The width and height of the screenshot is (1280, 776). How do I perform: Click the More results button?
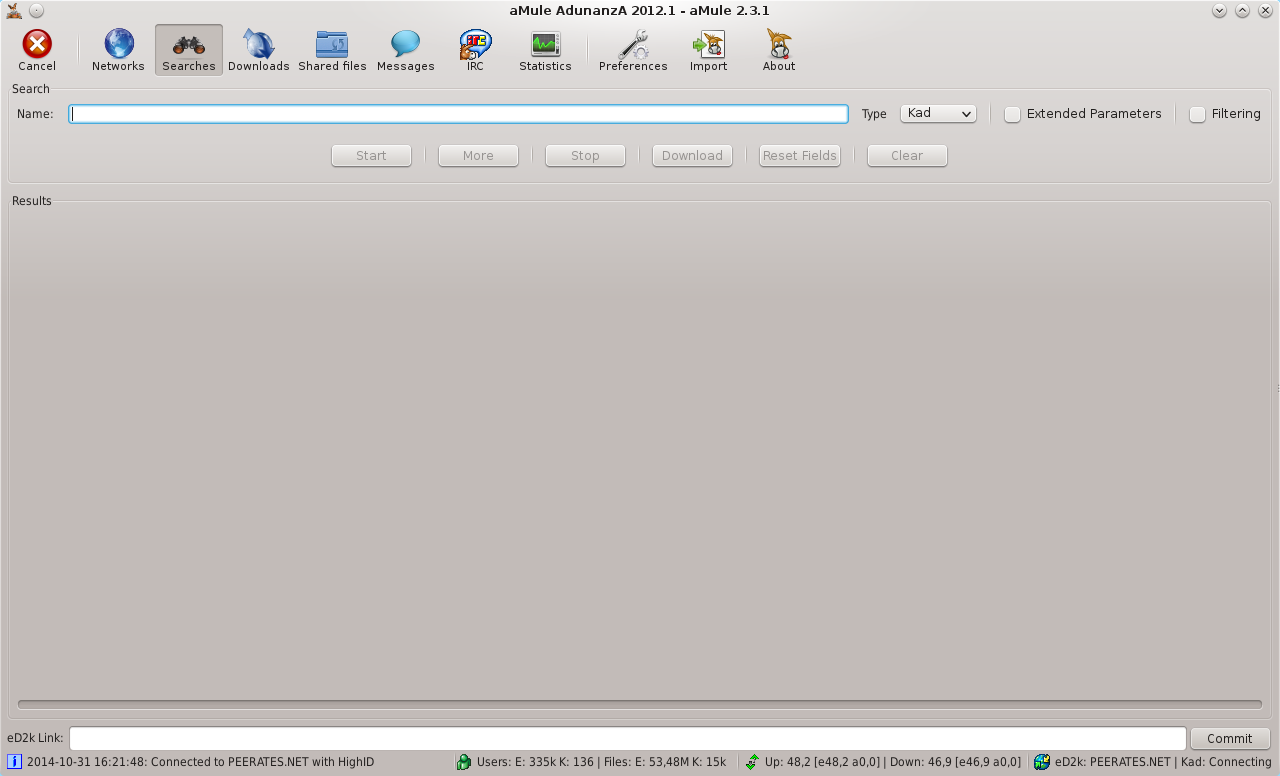click(478, 155)
